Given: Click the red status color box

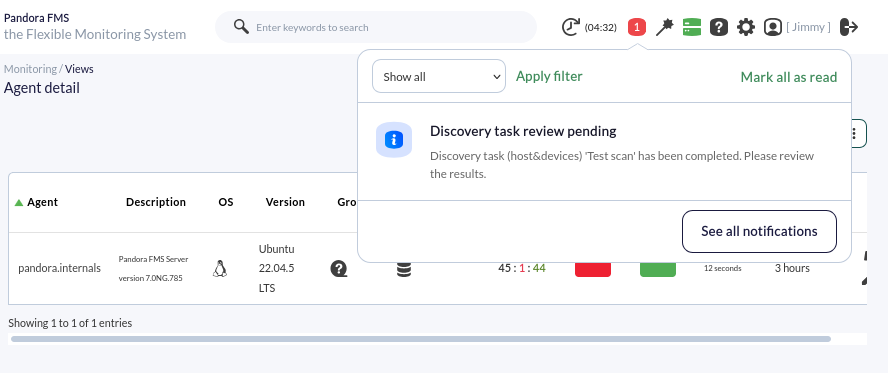Looking at the screenshot, I should pos(593,269).
